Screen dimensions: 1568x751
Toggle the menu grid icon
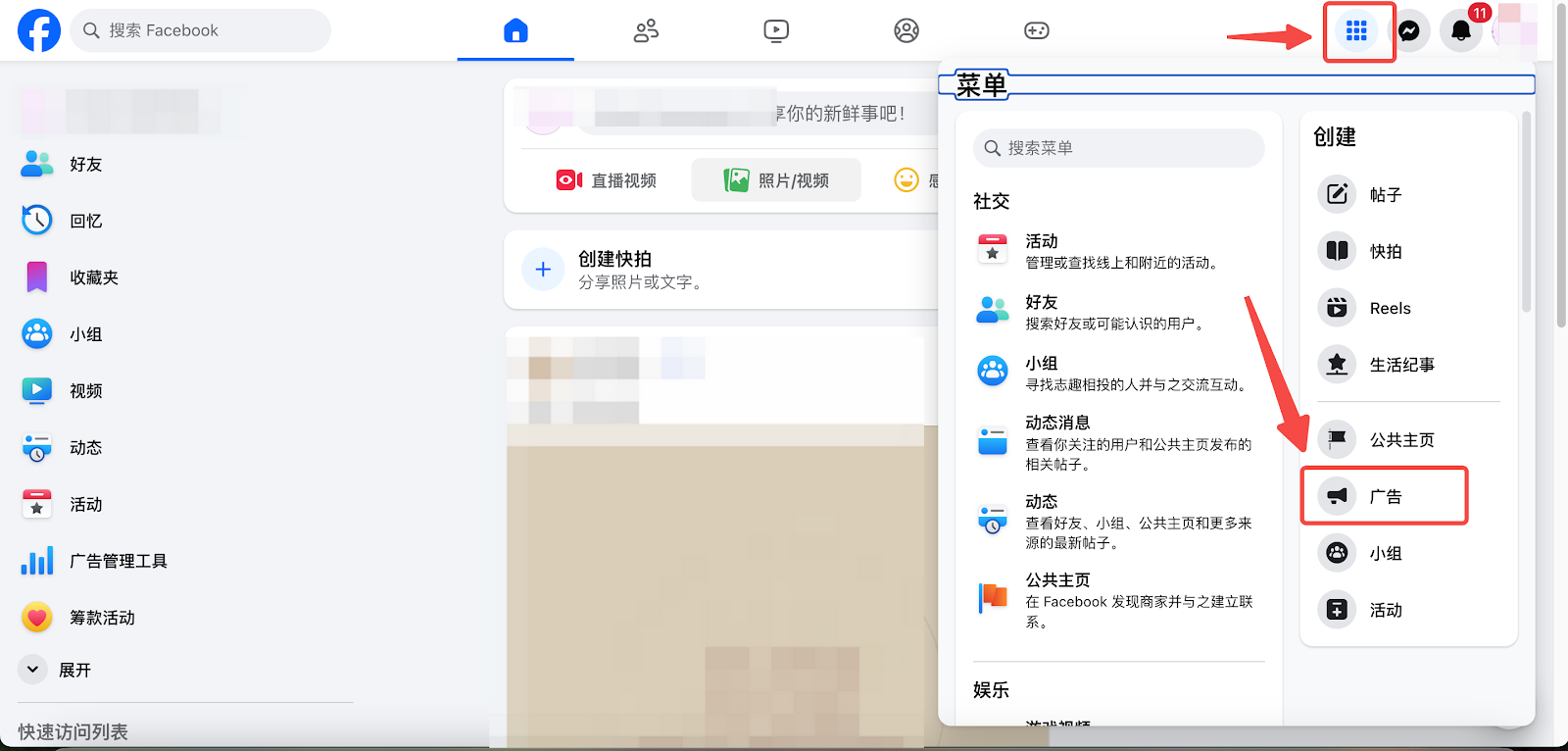click(x=1356, y=31)
